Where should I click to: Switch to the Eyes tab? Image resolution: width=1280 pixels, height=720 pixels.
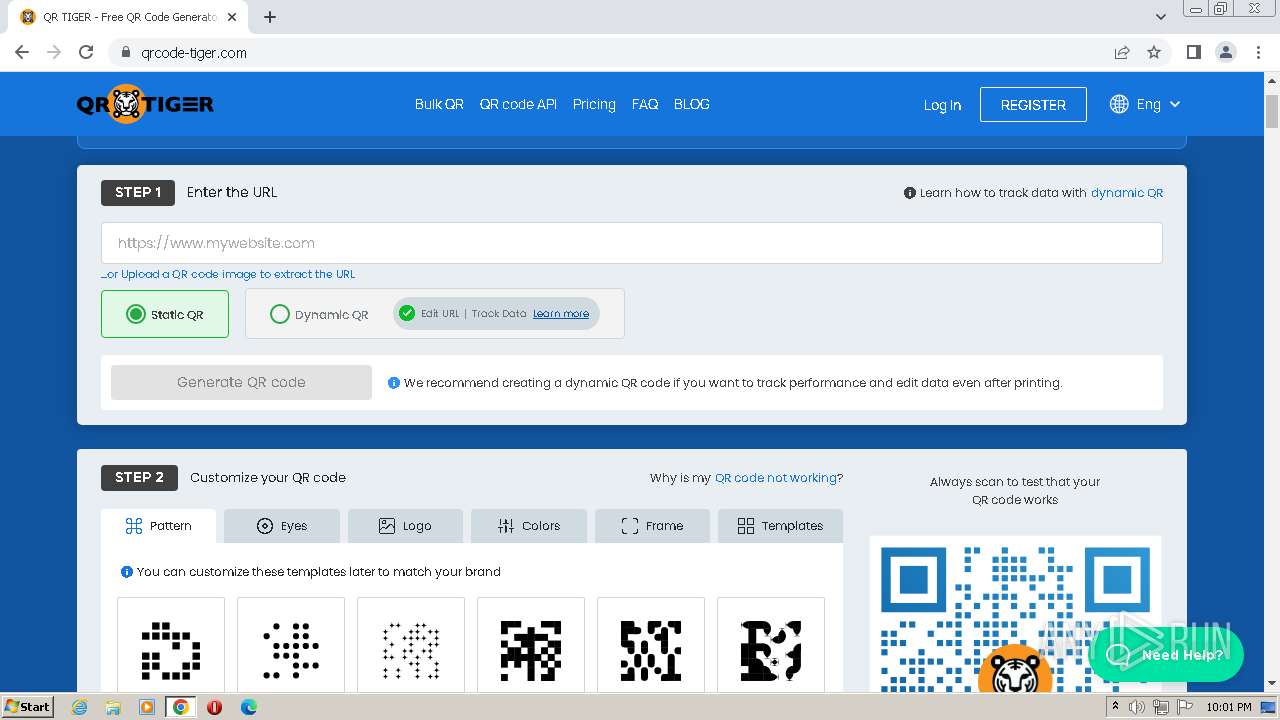point(282,526)
